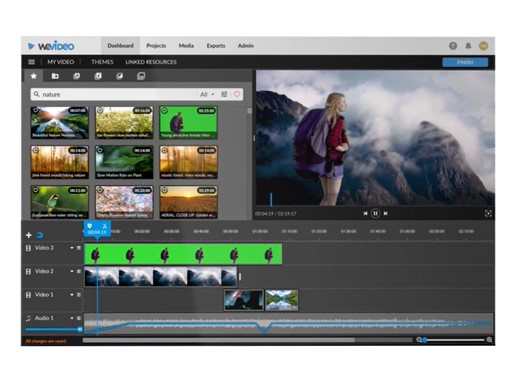This screenshot has width=515, height=365.
Task: Favorite the pine forest woods clip heart
Action: (35, 150)
